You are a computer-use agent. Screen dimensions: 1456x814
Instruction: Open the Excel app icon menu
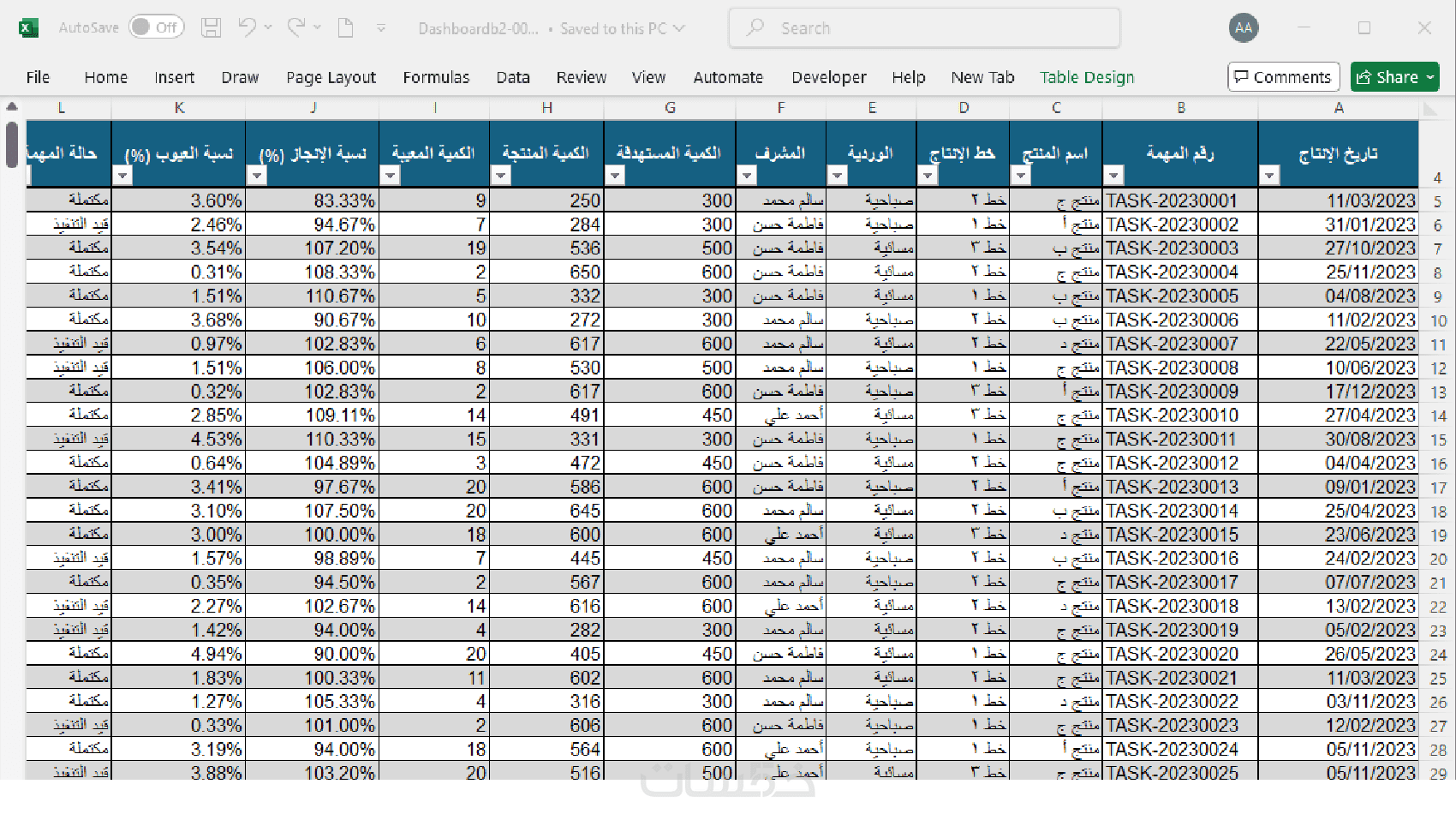pyautogui.click(x=28, y=28)
